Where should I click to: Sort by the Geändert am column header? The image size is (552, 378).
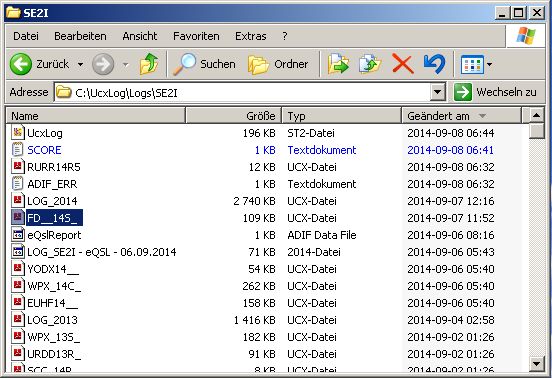(461, 116)
